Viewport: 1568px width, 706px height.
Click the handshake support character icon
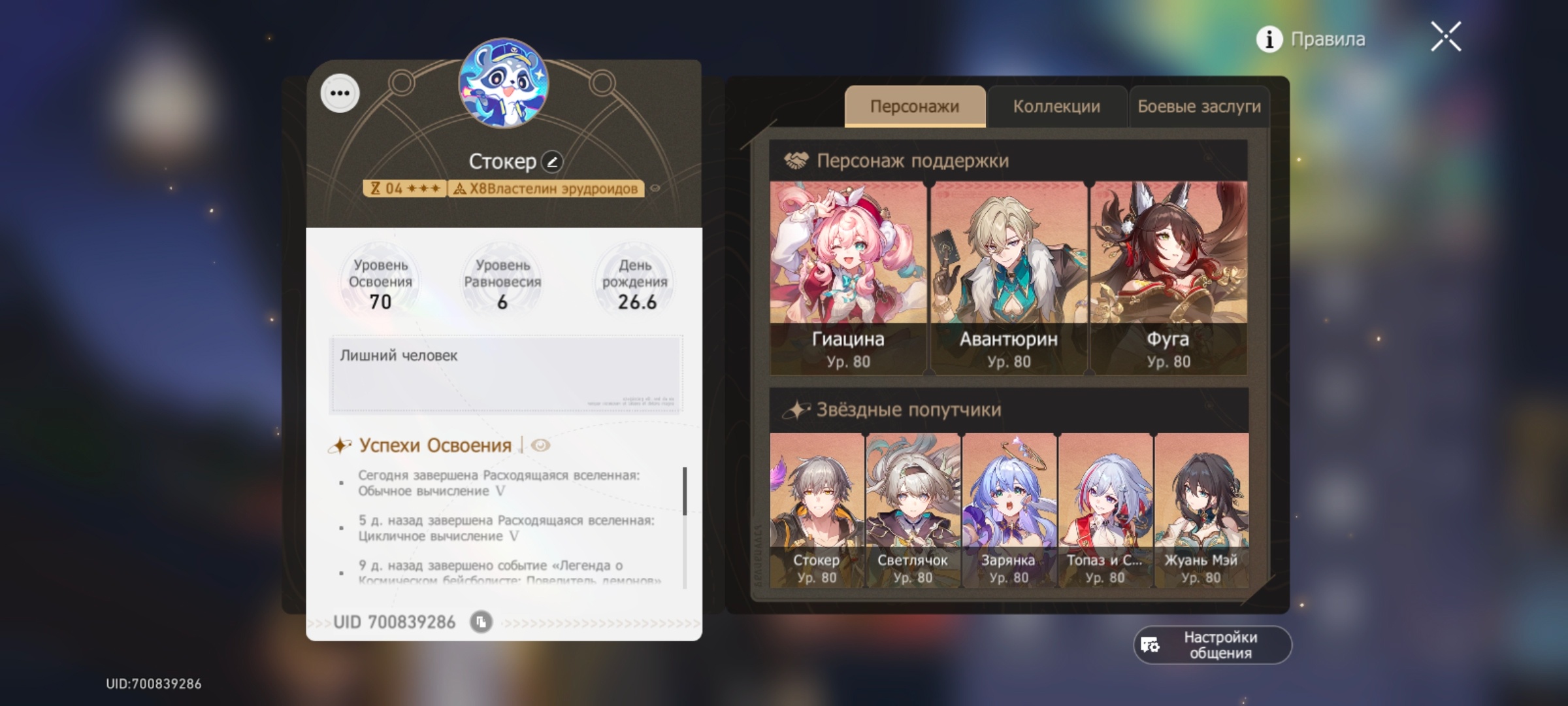(x=796, y=161)
